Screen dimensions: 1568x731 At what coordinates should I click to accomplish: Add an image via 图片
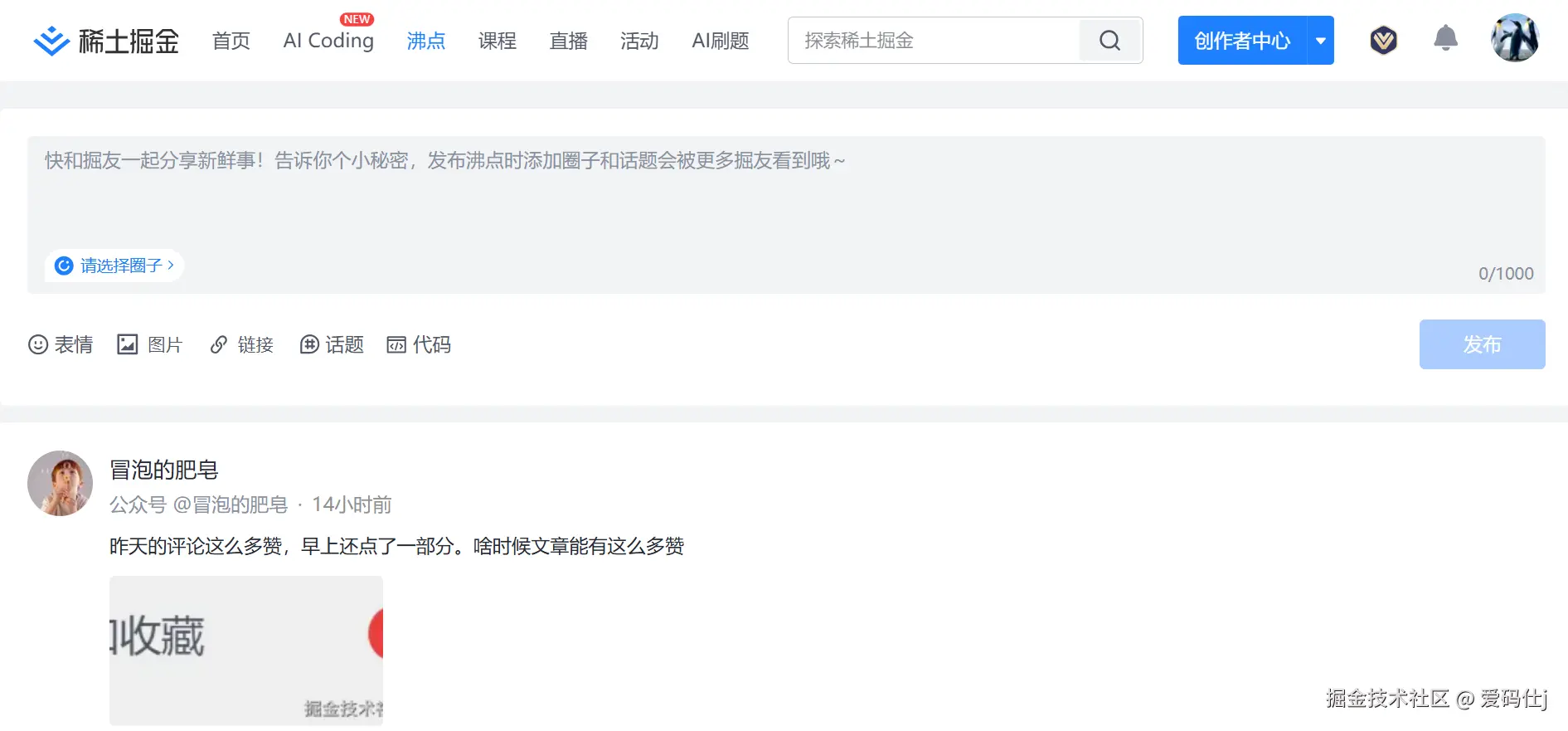coord(150,344)
